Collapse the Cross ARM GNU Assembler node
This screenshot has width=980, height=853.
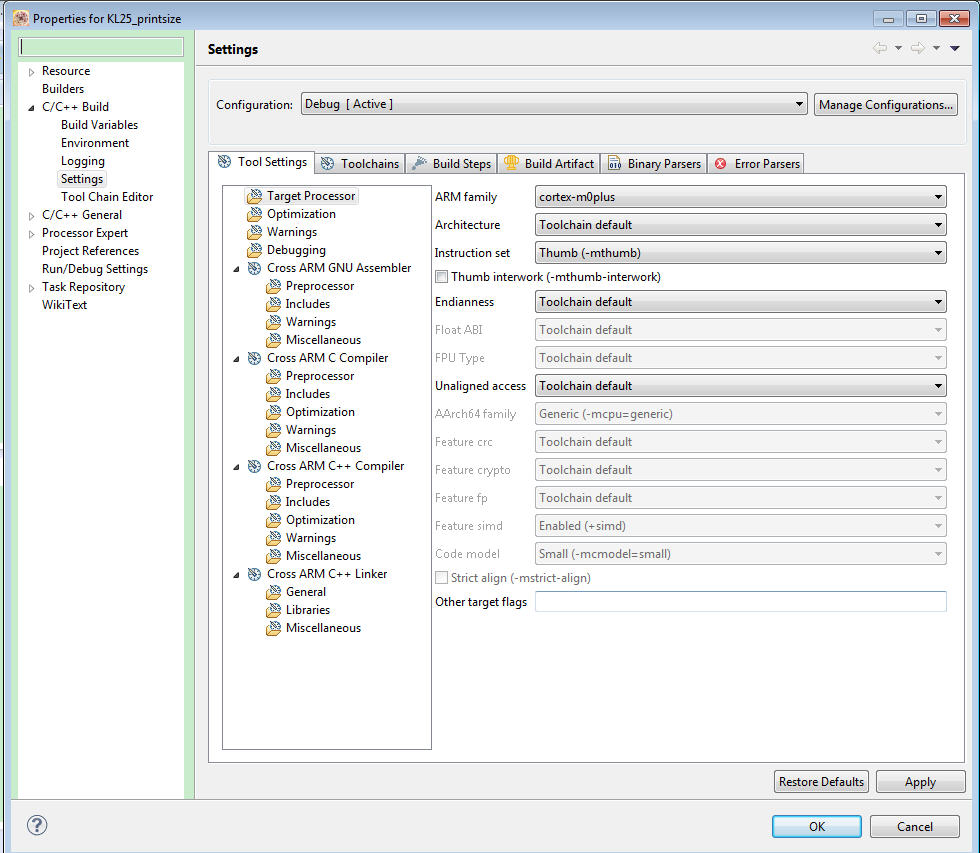point(236,269)
